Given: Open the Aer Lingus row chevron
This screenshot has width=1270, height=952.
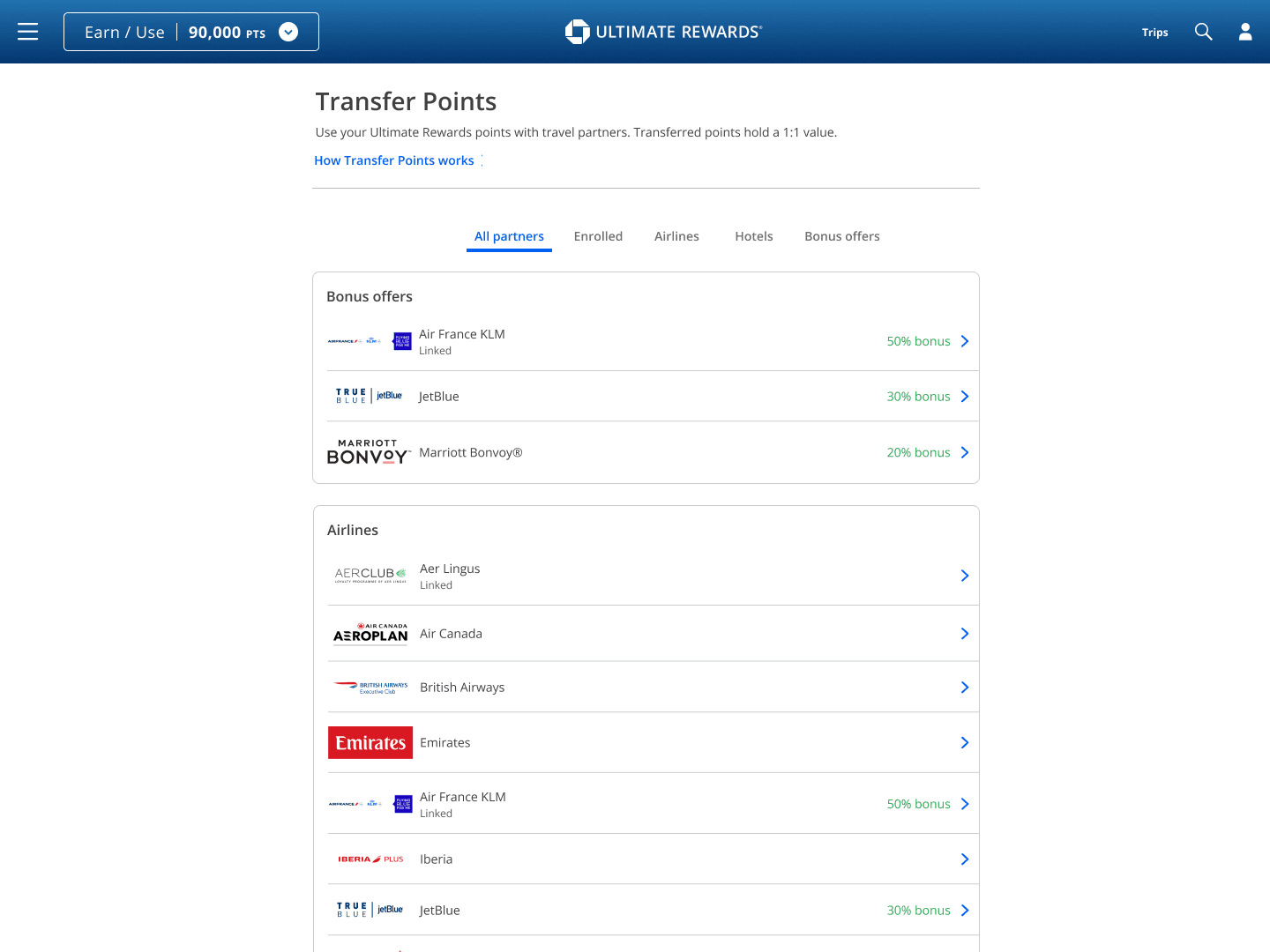Looking at the screenshot, I should (x=965, y=576).
